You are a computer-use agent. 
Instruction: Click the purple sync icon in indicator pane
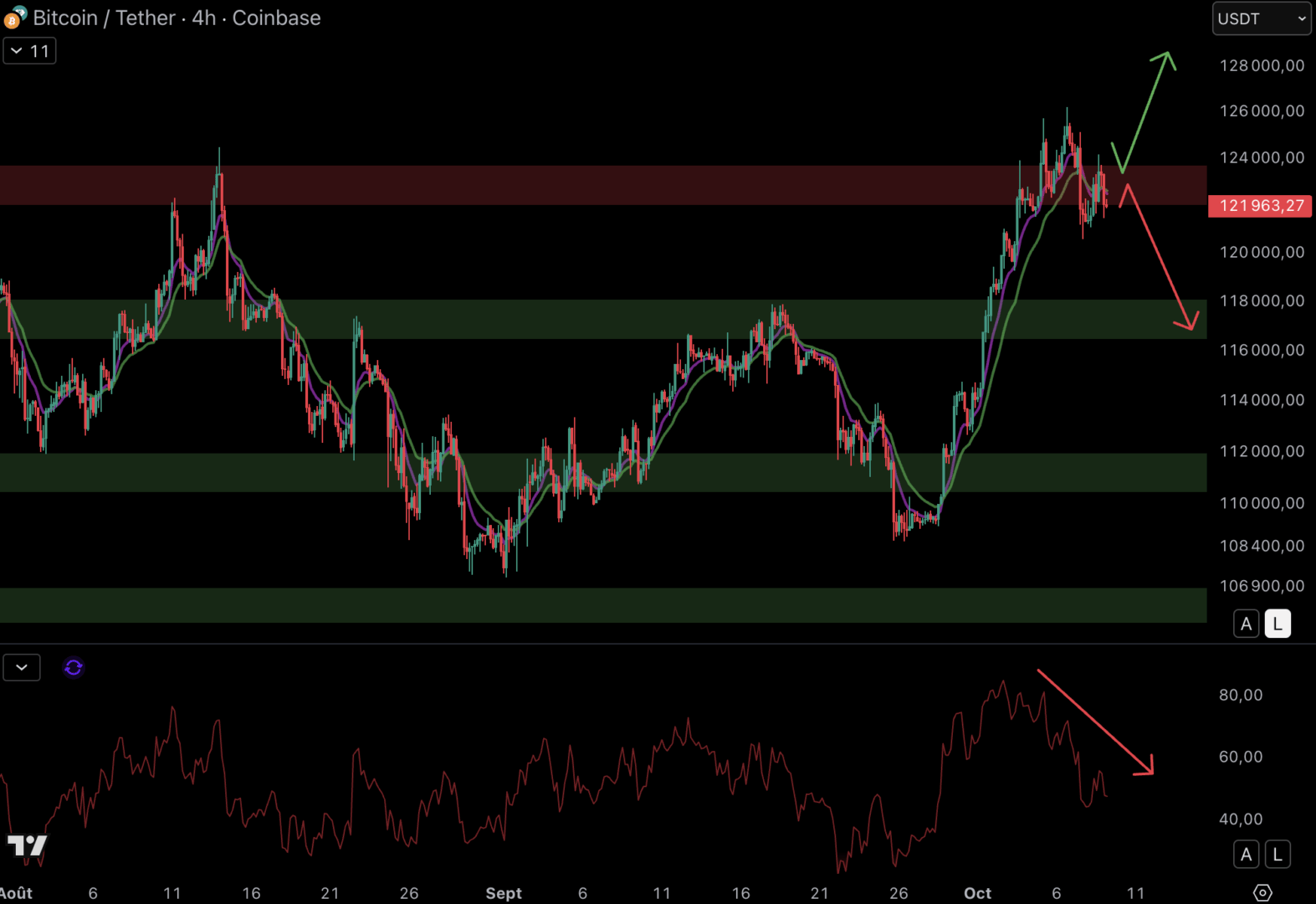[x=74, y=667]
